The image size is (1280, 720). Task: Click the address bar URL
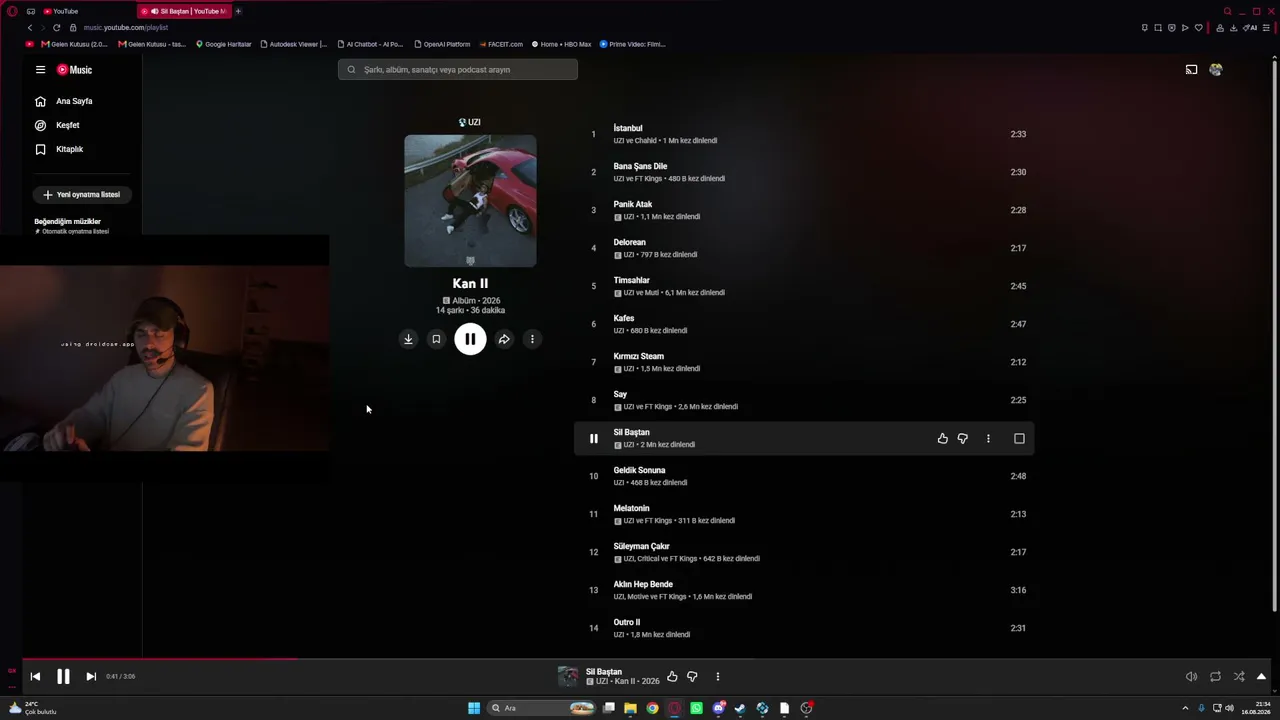[126, 28]
